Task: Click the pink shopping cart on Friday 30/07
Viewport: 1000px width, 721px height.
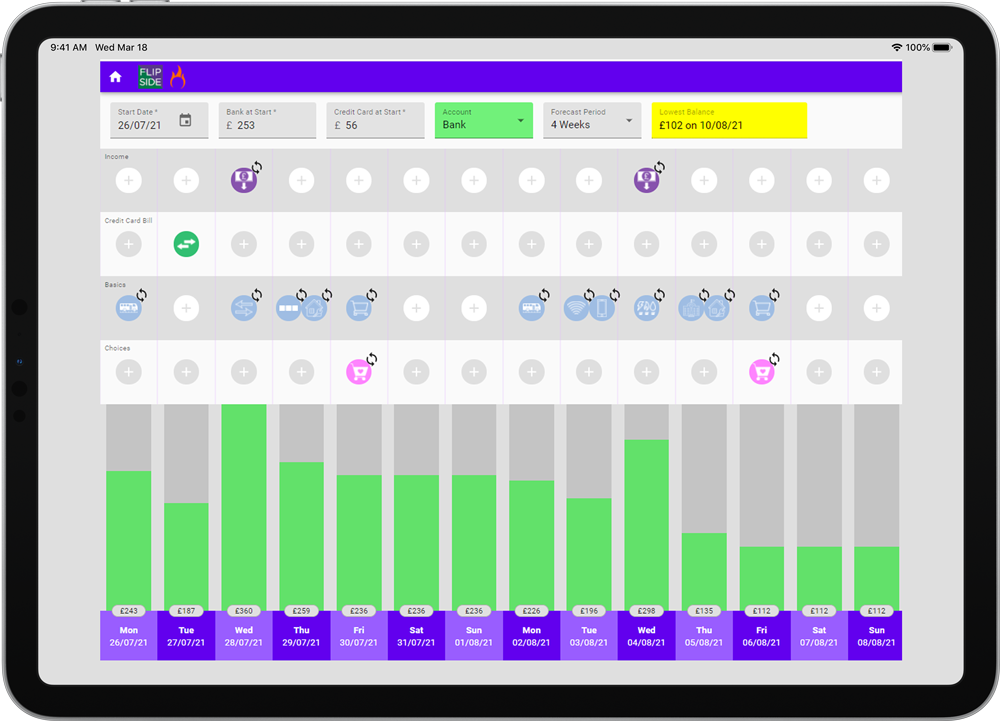Action: 358,372
